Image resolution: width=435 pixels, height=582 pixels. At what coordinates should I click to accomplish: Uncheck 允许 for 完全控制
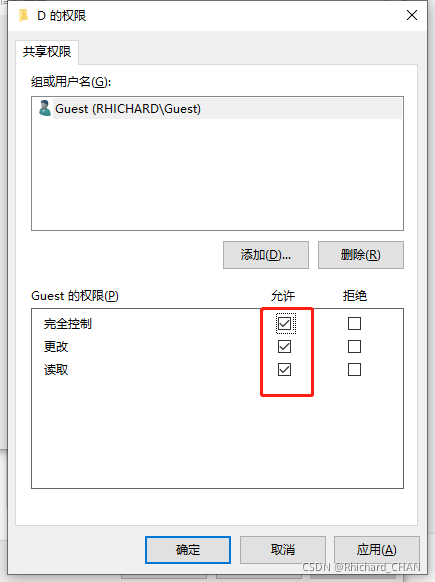coord(285,323)
